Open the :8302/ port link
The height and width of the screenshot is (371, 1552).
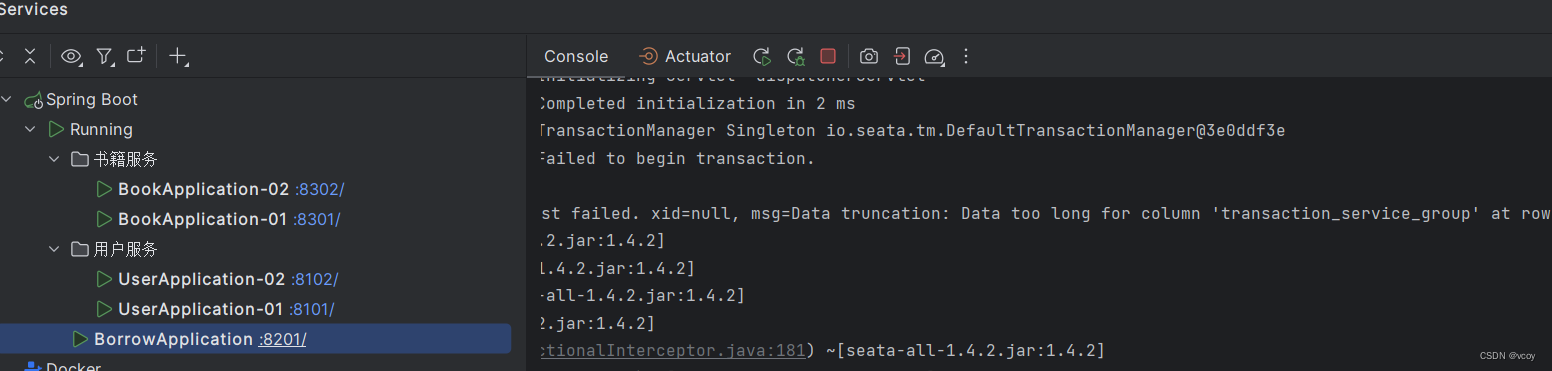click(x=319, y=189)
